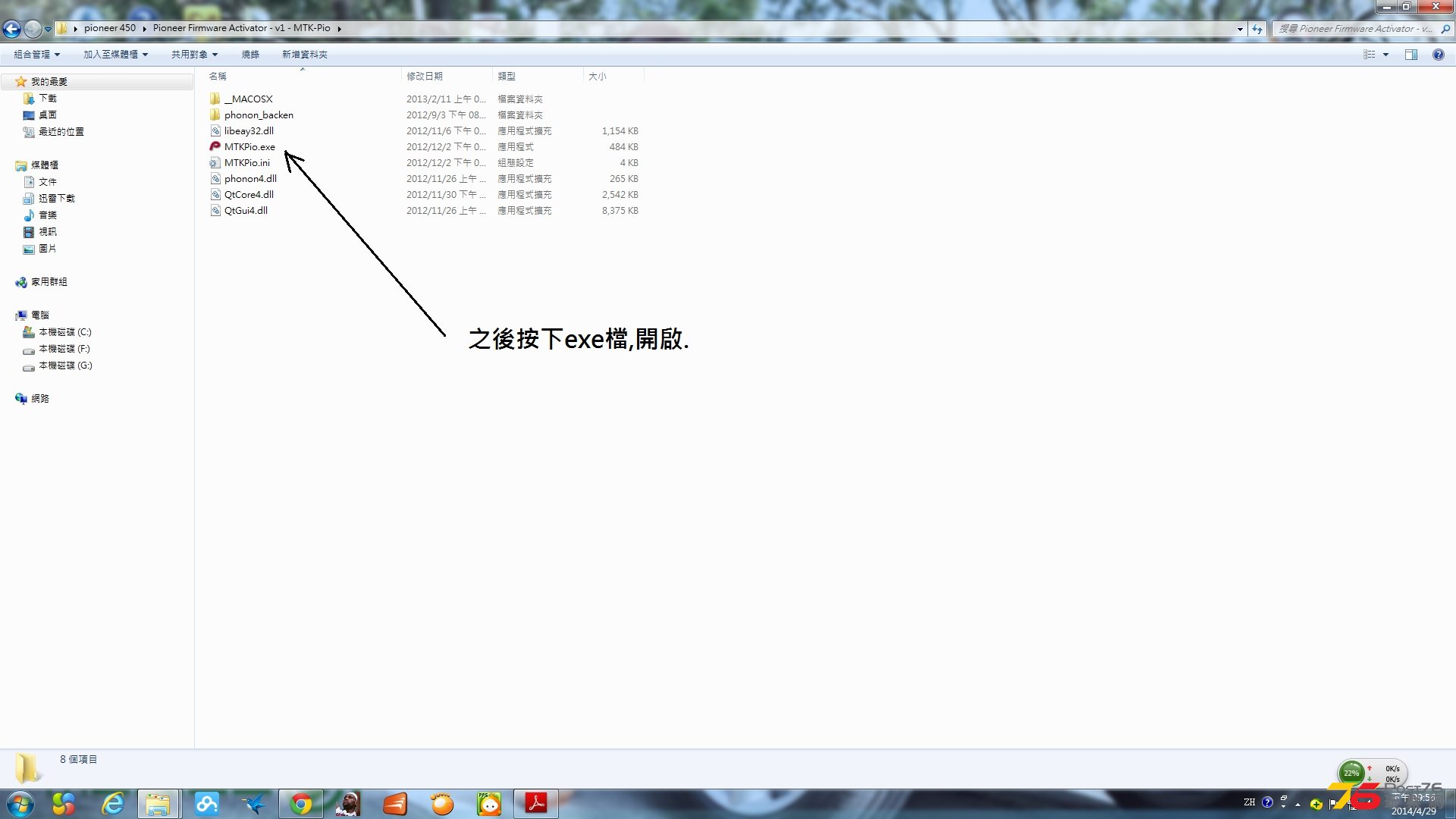
Task: Open the 音樂 library
Action: [x=48, y=215]
